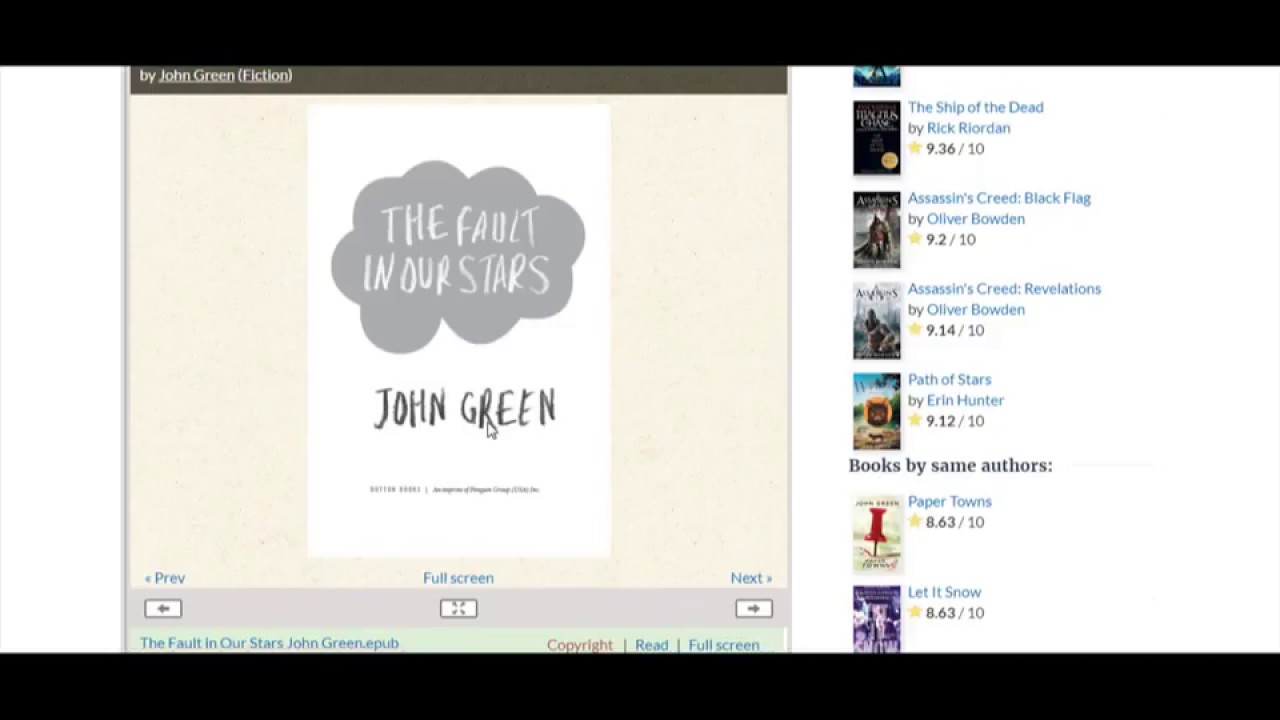Open The Fault in Our Stars John Green.epub link

269,642
